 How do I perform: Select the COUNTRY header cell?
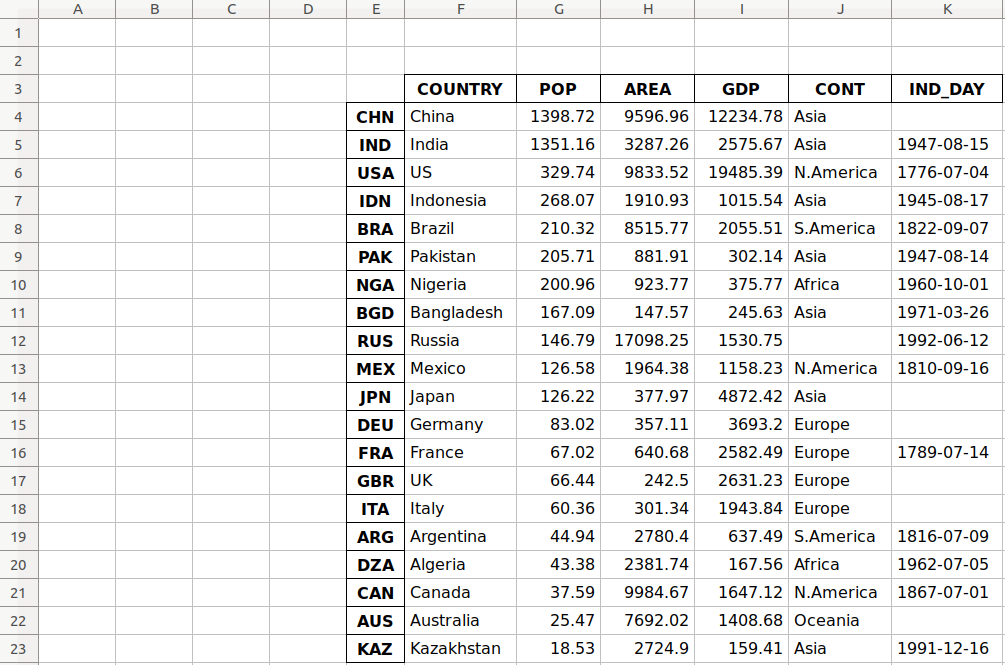(460, 88)
